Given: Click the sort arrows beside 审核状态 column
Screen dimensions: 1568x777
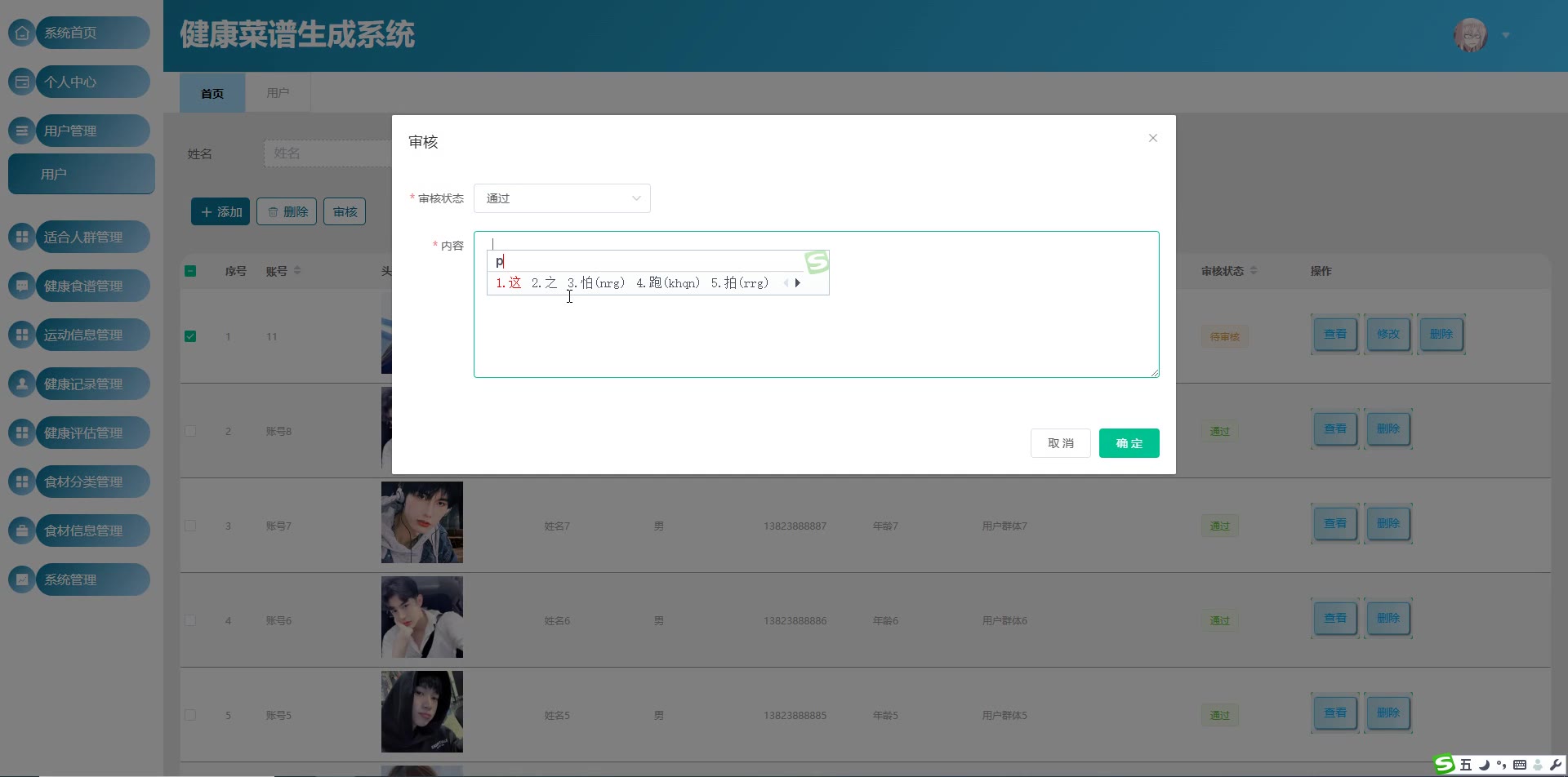Looking at the screenshot, I should coord(1254,271).
